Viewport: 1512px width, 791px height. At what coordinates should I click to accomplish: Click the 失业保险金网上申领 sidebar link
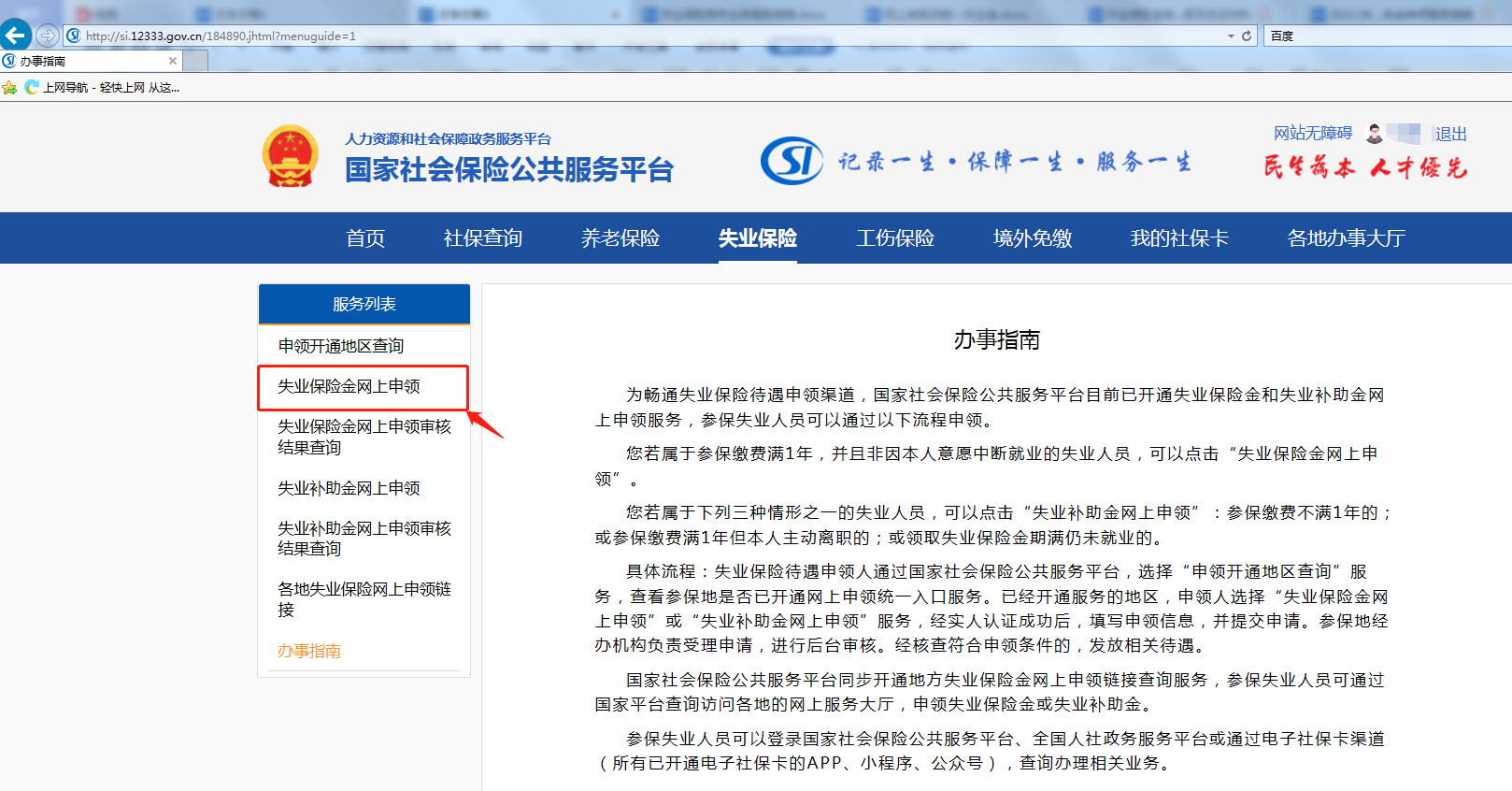[x=349, y=386]
